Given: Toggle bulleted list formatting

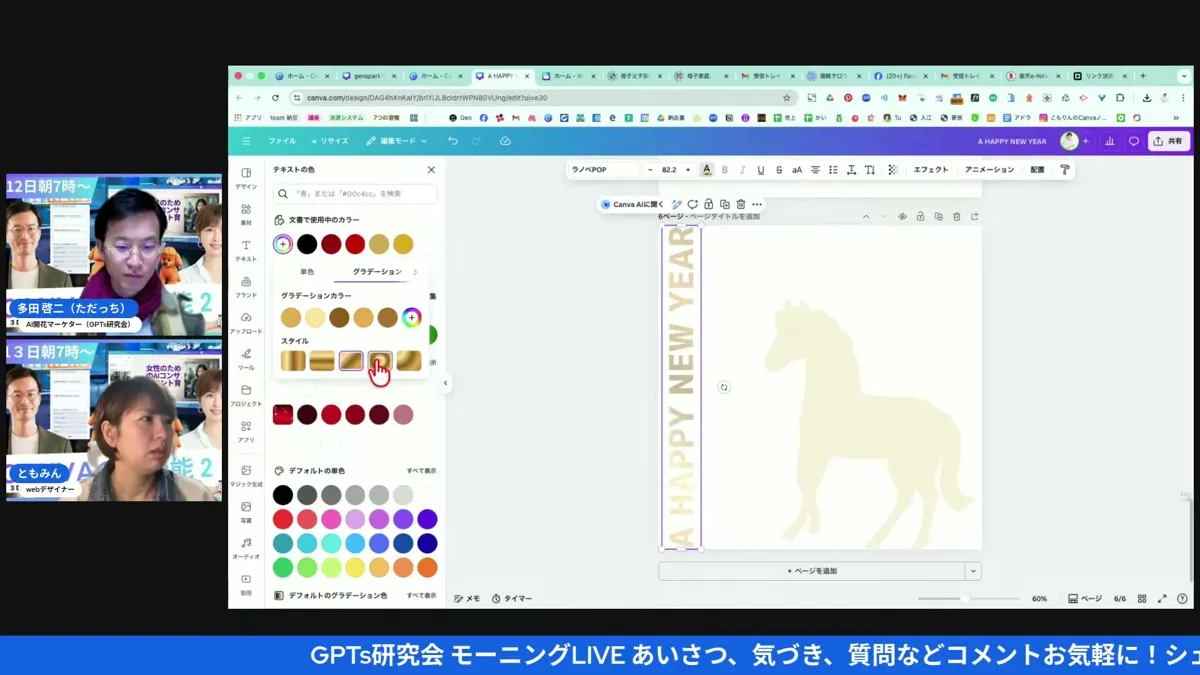Looking at the screenshot, I should 833,170.
